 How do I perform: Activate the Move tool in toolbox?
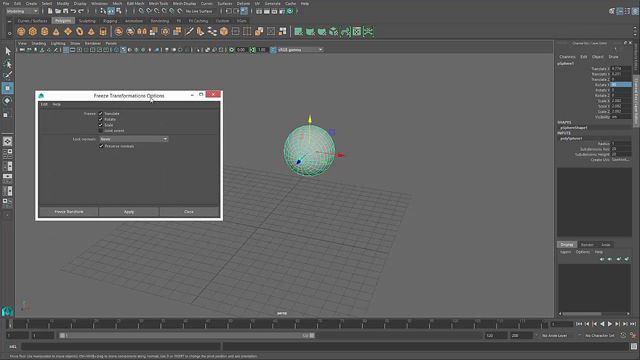tap(7, 88)
